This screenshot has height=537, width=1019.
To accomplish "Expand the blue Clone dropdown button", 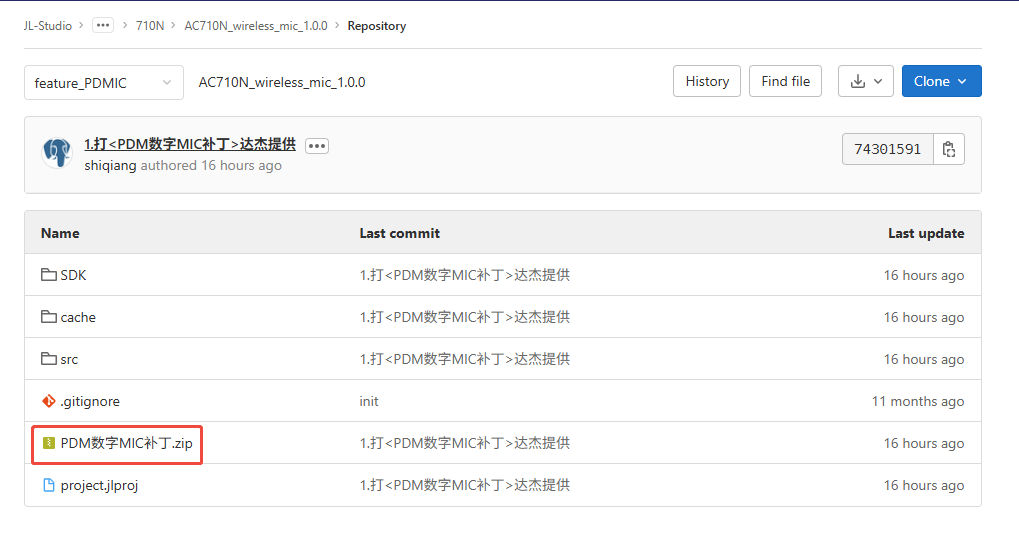I will tap(942, 81).
